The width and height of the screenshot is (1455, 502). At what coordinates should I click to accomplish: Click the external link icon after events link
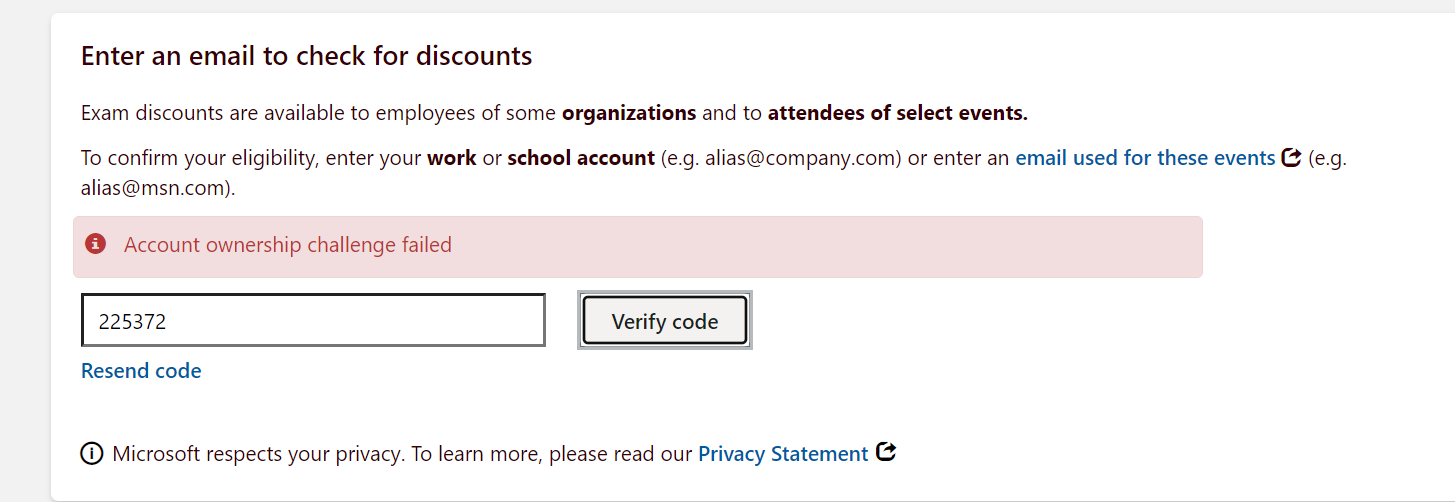coord(1291,157)
